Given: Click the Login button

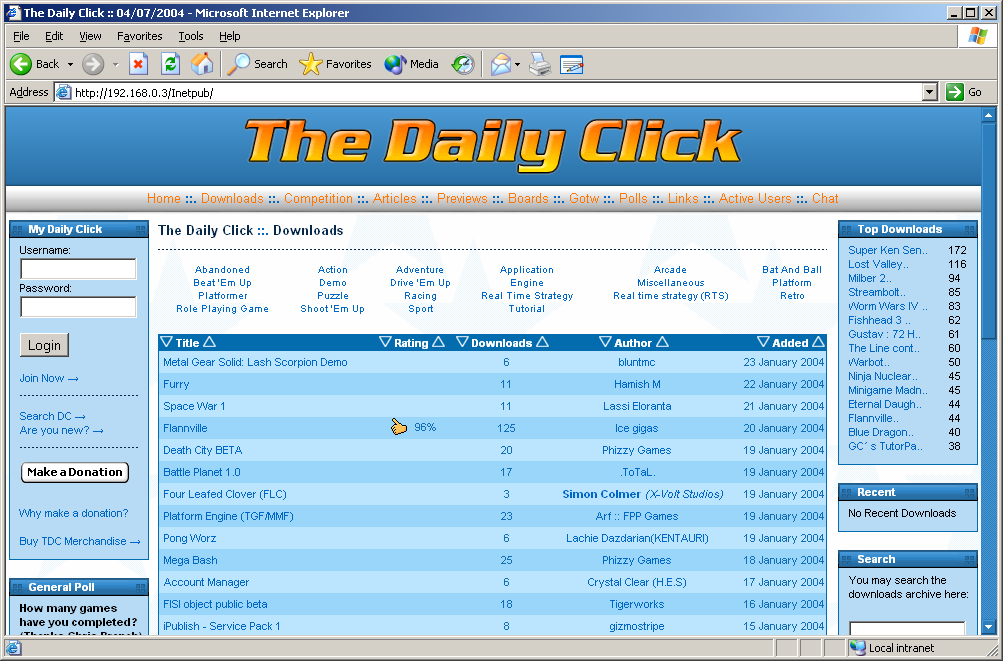Looking at the screenshot, I should click(44, 346).
